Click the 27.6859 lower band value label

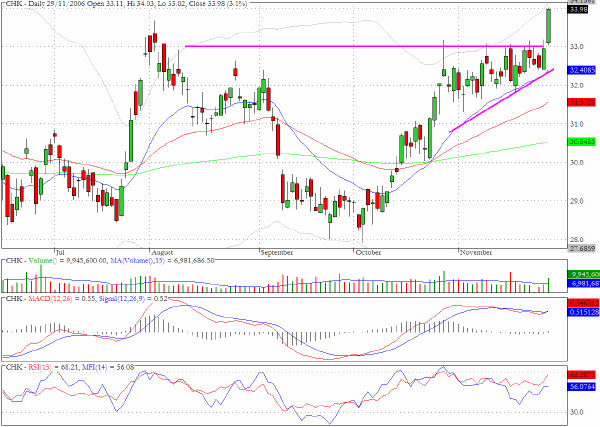(x=582, y=248)
